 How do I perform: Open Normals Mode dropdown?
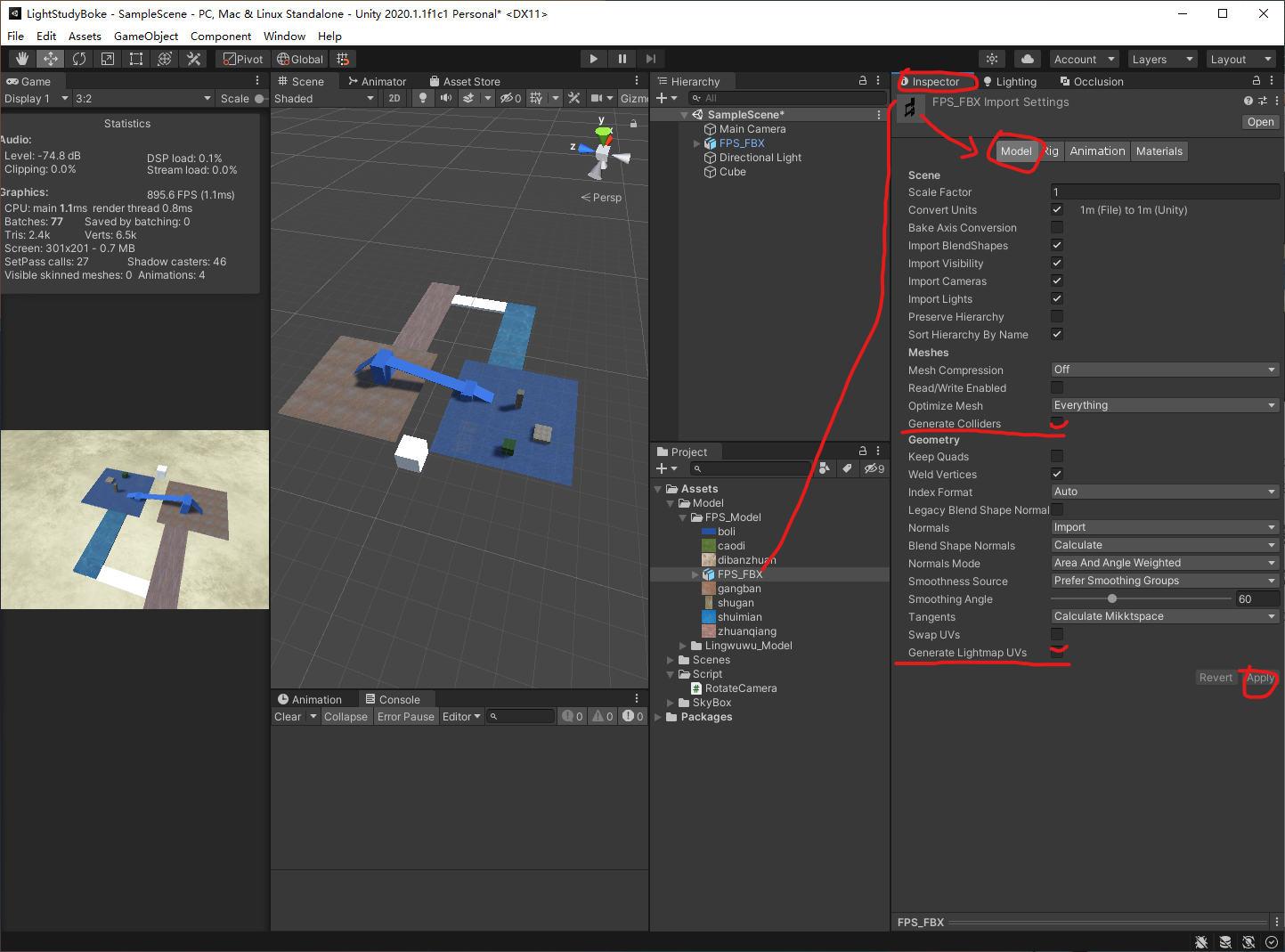tap(1165, 563)
